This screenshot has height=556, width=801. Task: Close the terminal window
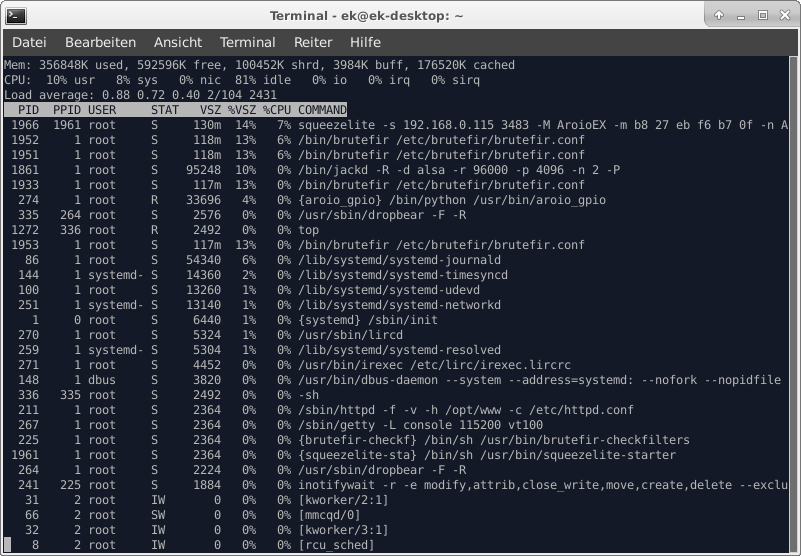[783, 15]
